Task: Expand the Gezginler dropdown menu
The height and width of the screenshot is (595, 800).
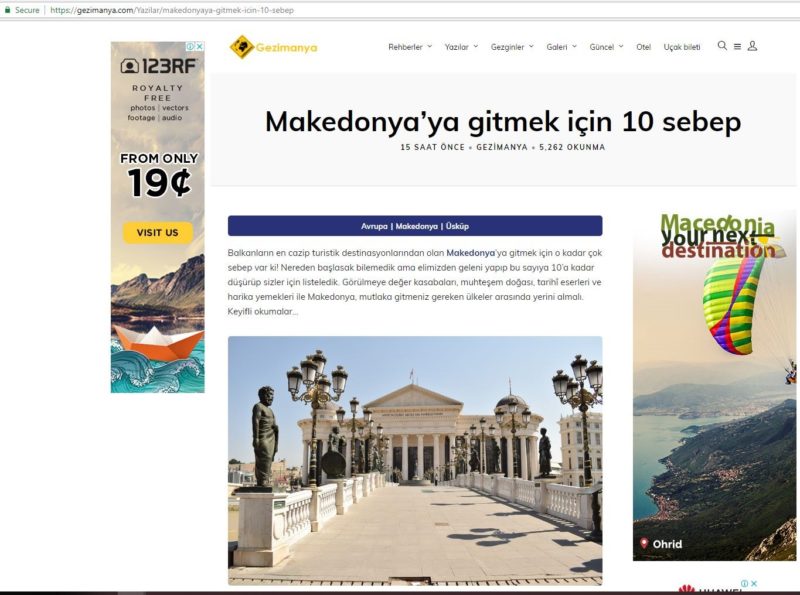Action: [512, 47]
